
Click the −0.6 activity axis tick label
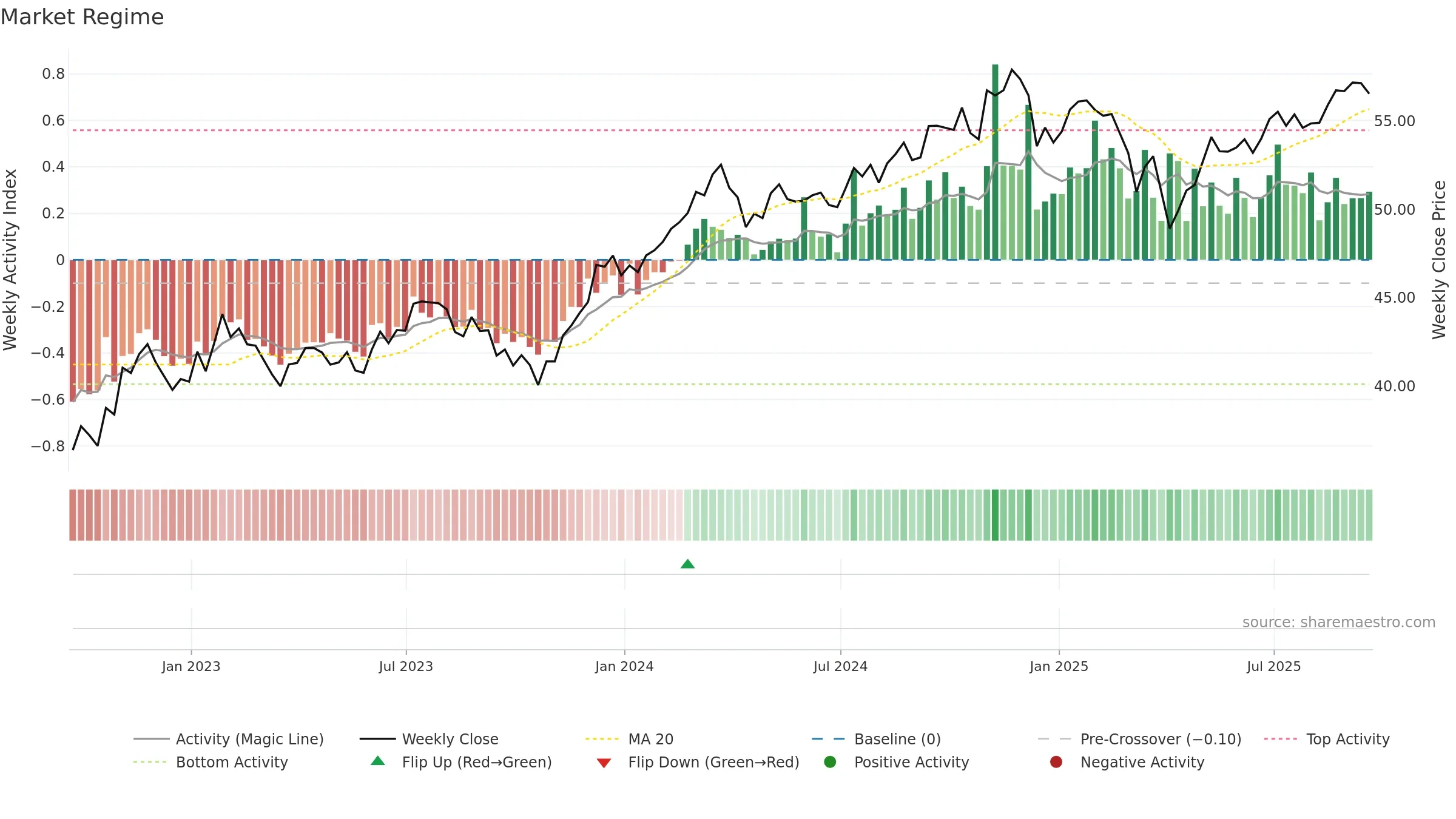pyautogui.click(x=48, y=400)
